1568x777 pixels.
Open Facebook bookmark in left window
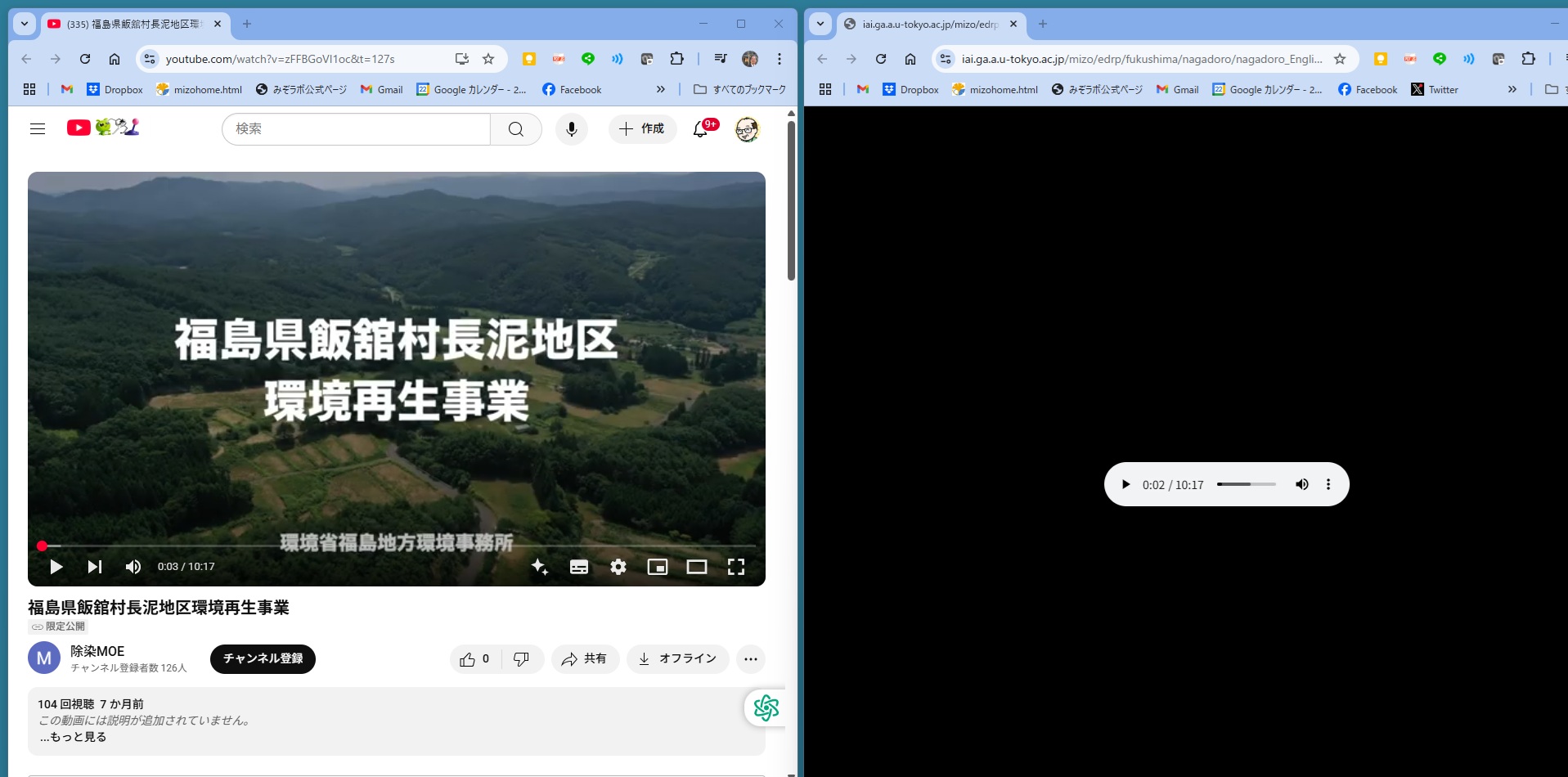coord(572,90)
